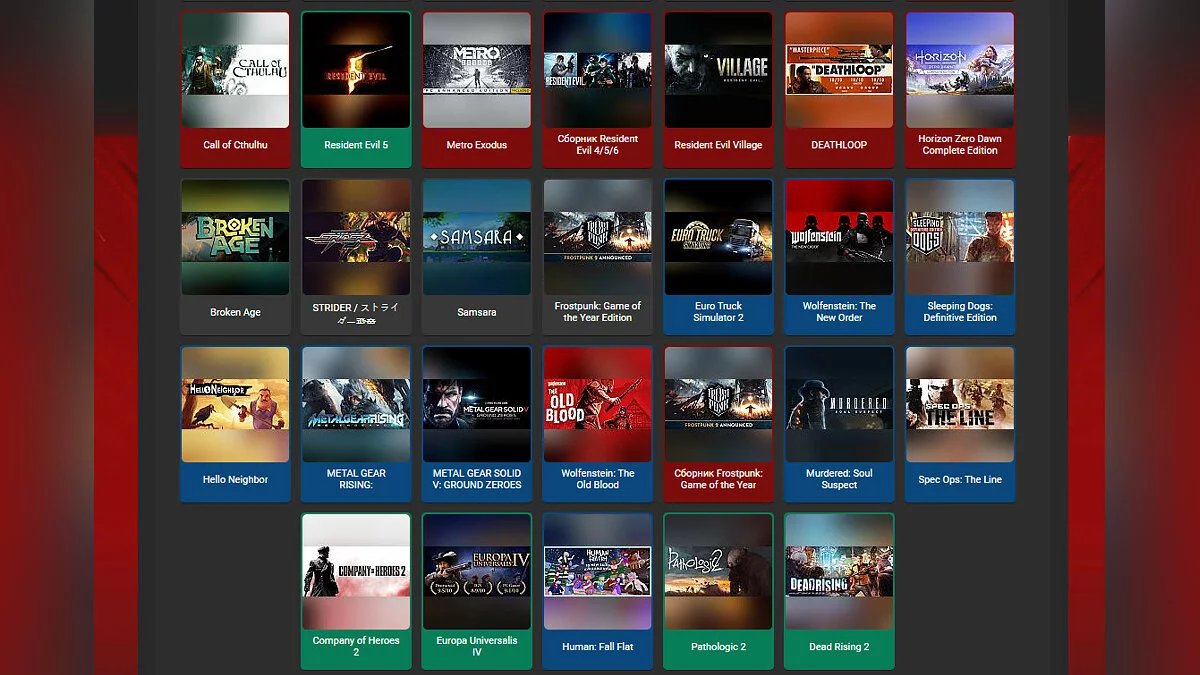Select the Sleeping Dogs cover thumbnail
Viewport: 1200px width, 675px height.
pyautogui.click(x=960, y=237)
